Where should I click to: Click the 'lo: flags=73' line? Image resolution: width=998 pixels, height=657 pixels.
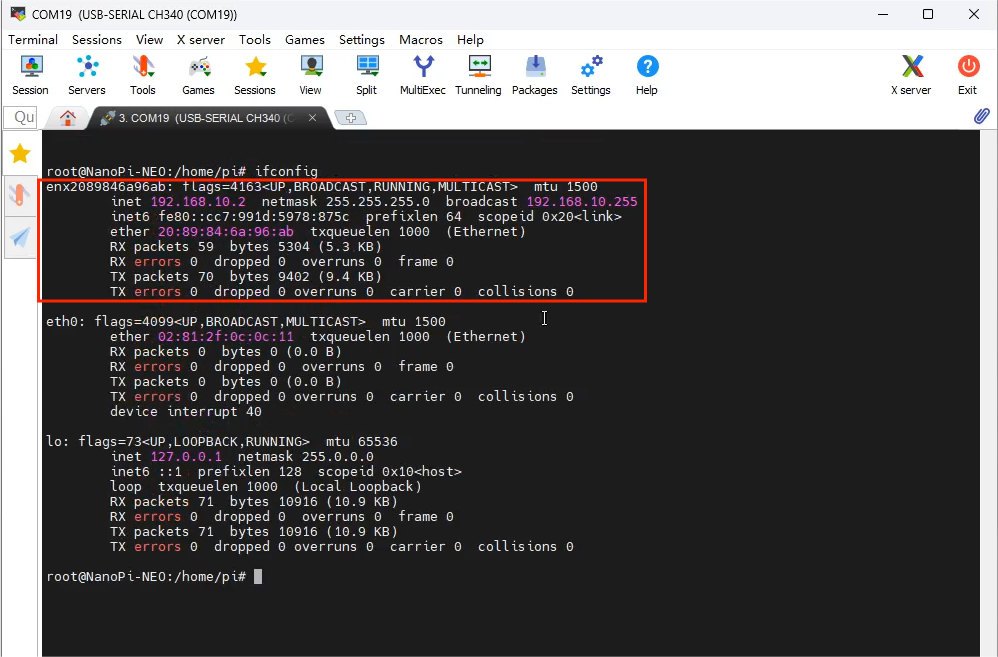tap(221, 441)
